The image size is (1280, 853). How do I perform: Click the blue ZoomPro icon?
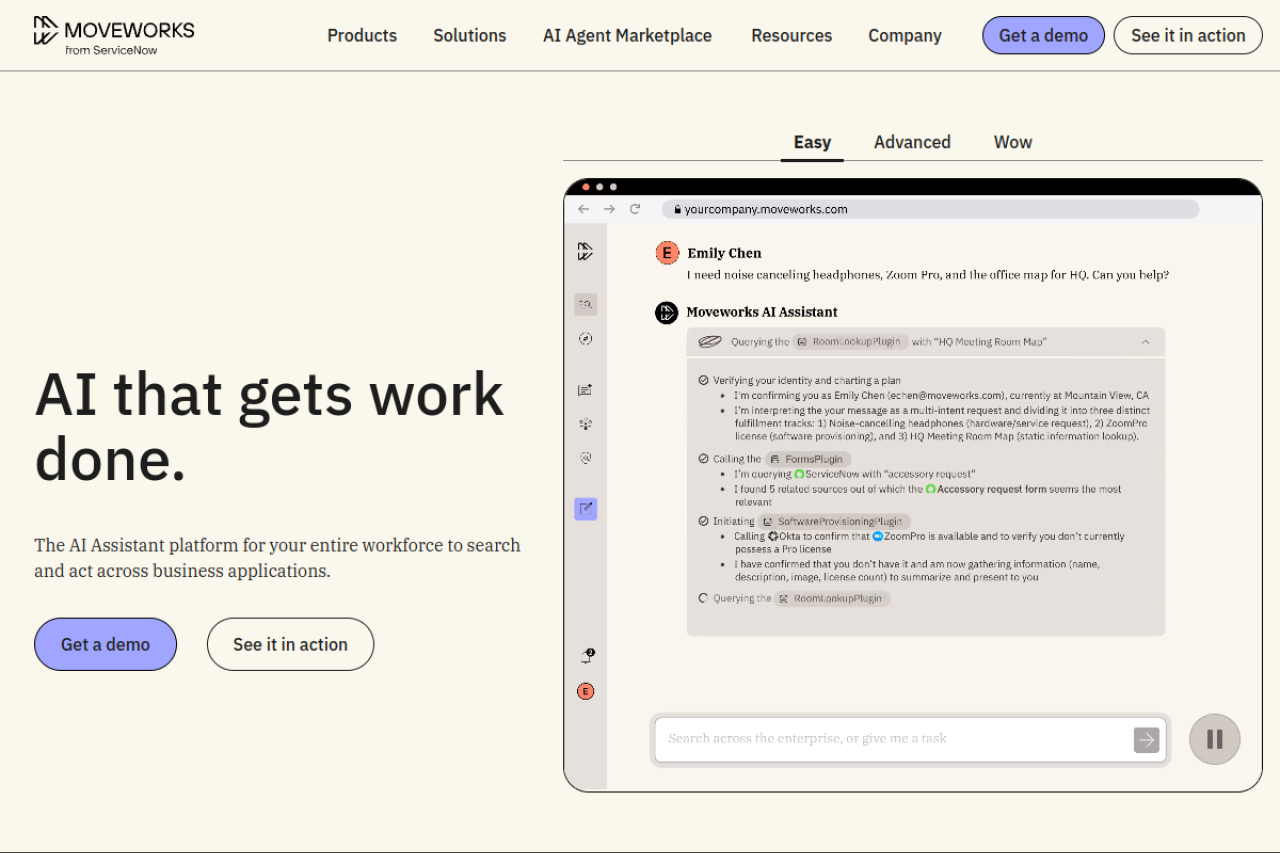tap(877, 537)
